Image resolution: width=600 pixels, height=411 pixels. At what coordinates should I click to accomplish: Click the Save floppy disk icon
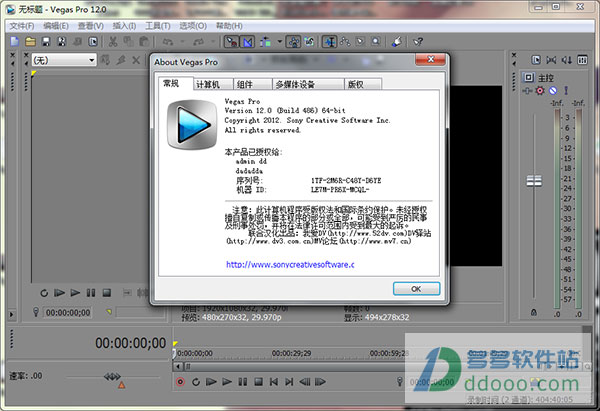46,41
